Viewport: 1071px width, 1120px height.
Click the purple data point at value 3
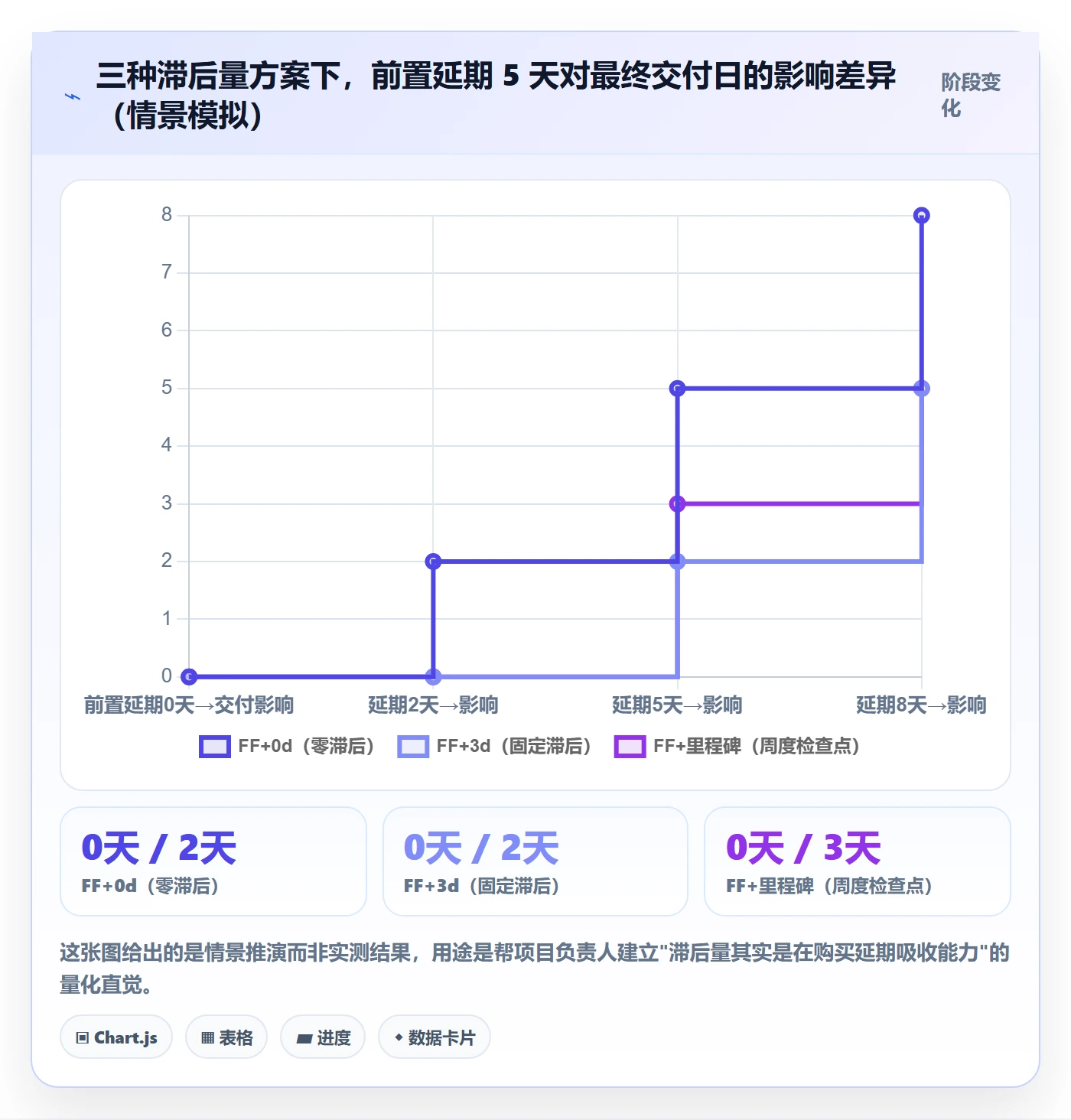pos(677,503)
